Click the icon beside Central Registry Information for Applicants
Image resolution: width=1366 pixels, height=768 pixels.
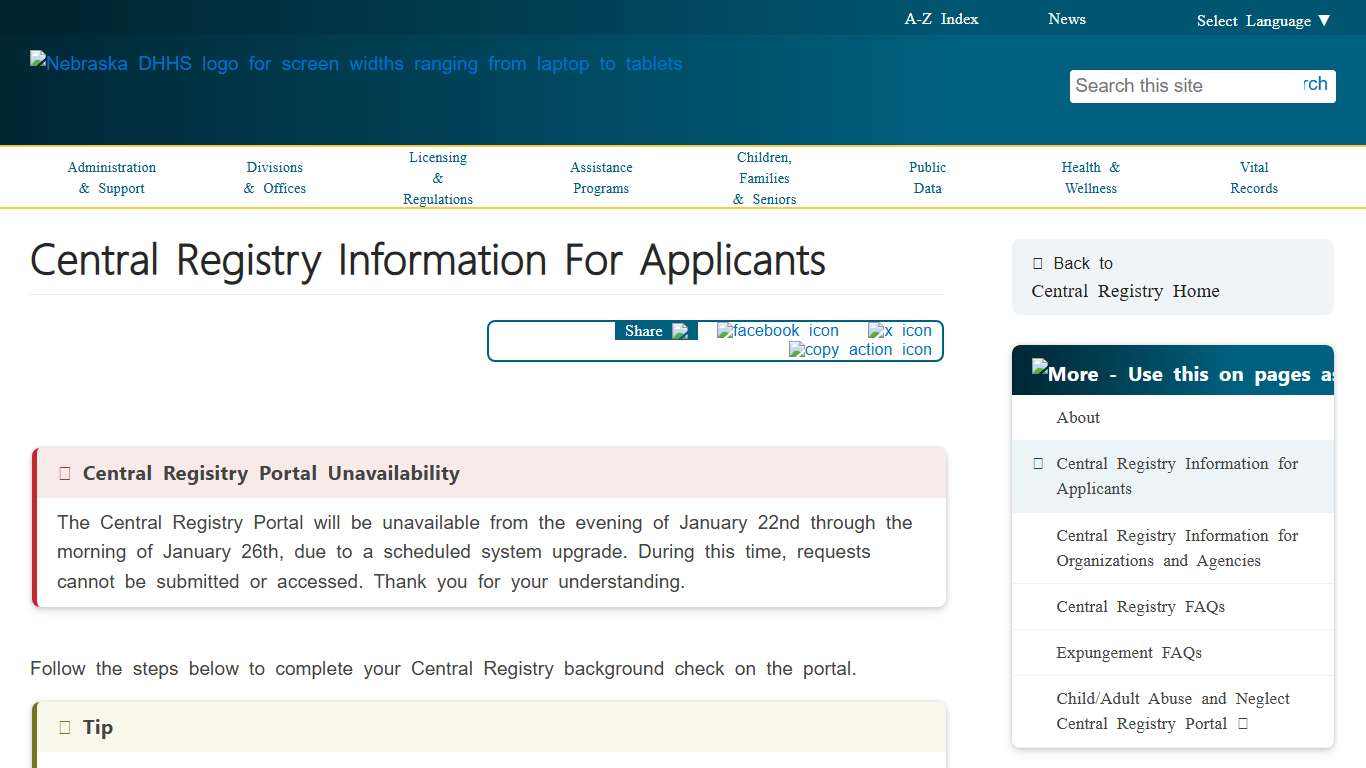[x=1036, y=463]
